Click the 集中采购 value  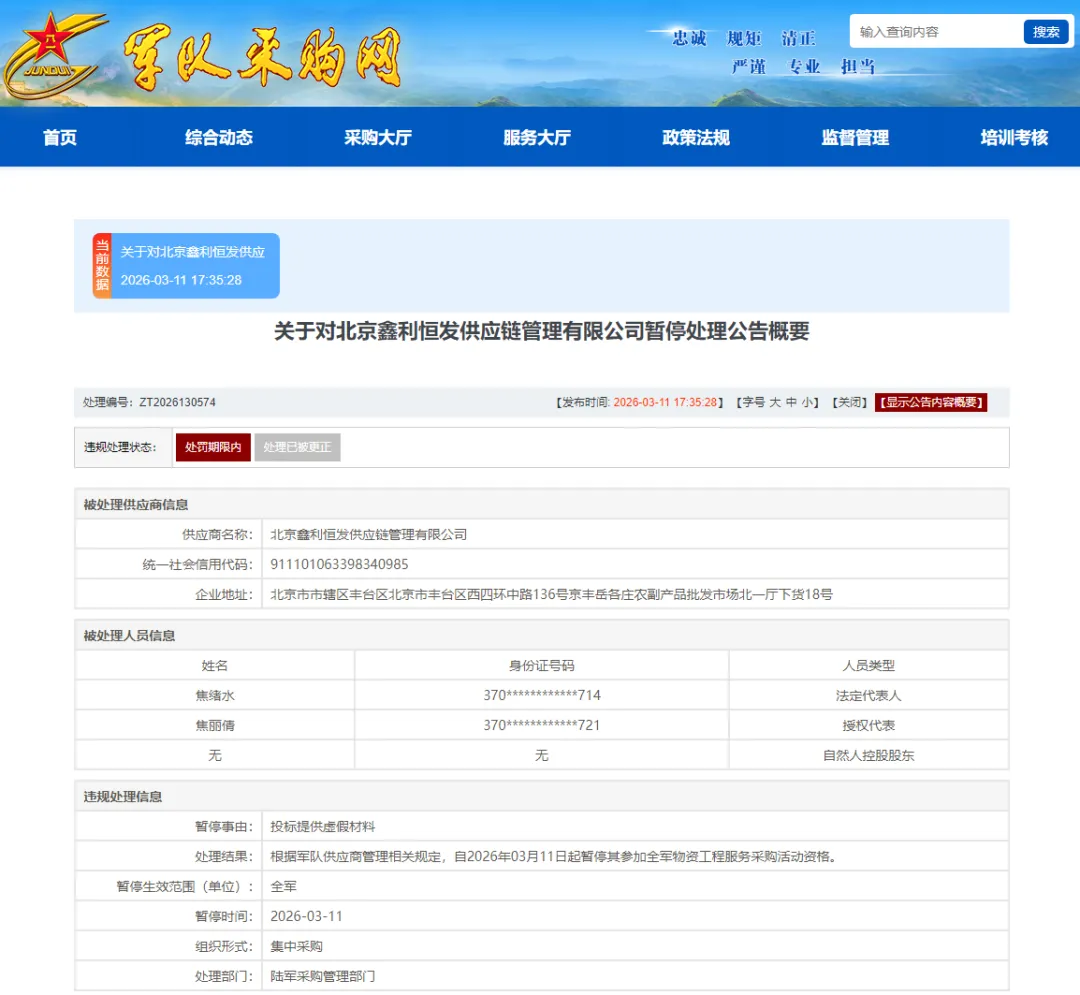click(x=296, y=946)
